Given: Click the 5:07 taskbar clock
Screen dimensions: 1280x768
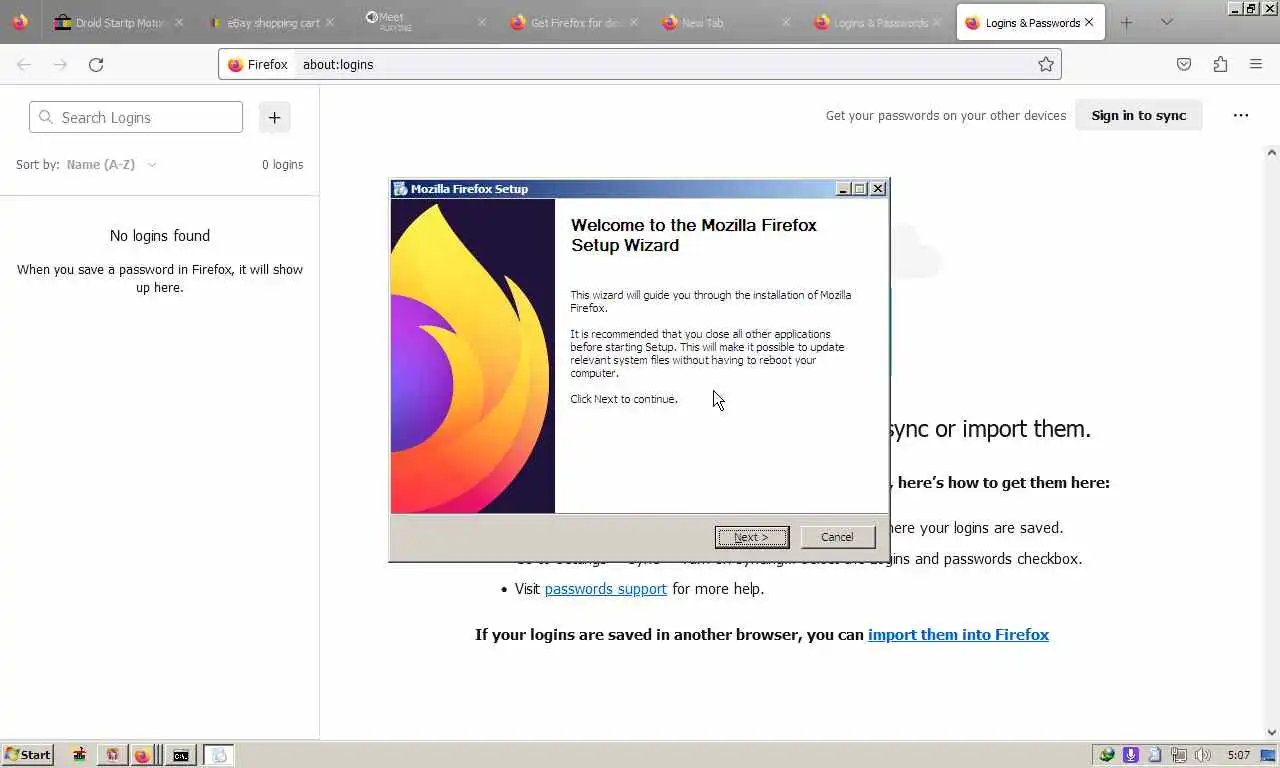Looking at the screenshot, I should click(x=1238, y=755).
